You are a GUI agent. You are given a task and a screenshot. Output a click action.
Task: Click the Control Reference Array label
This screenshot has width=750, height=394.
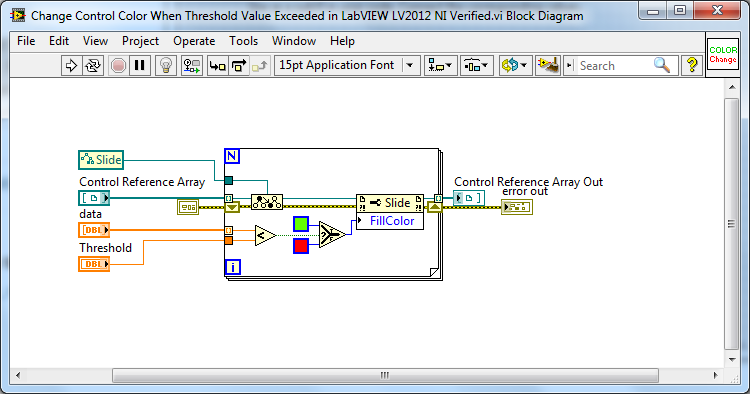[142, 182]
